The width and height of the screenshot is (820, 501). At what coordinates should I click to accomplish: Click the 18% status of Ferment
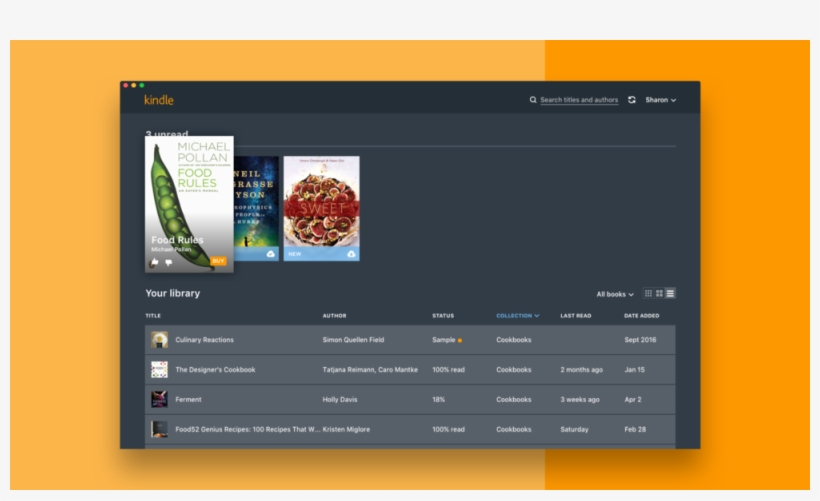click(x=438, y=399)
